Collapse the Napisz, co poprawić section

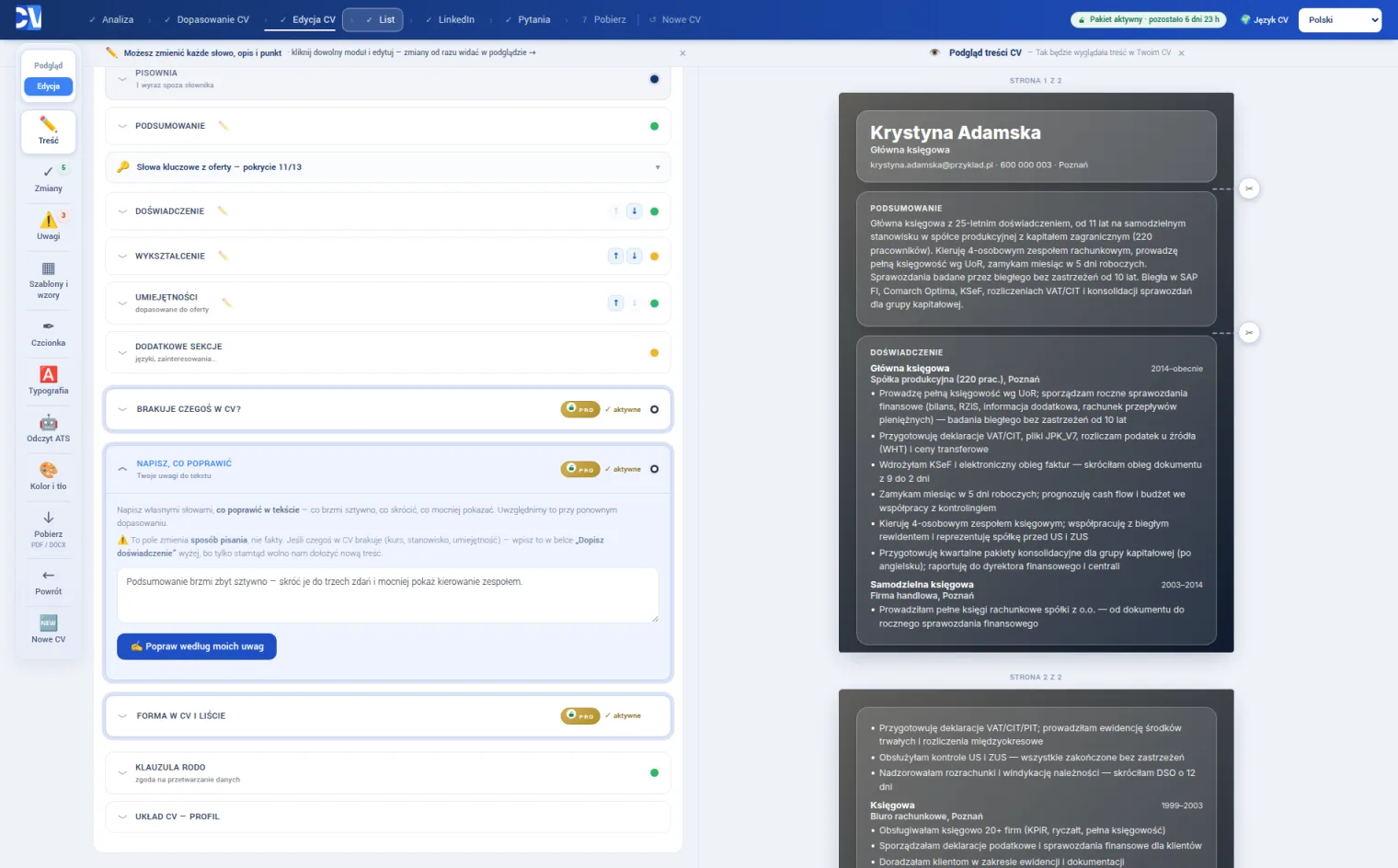pos(121,469)
